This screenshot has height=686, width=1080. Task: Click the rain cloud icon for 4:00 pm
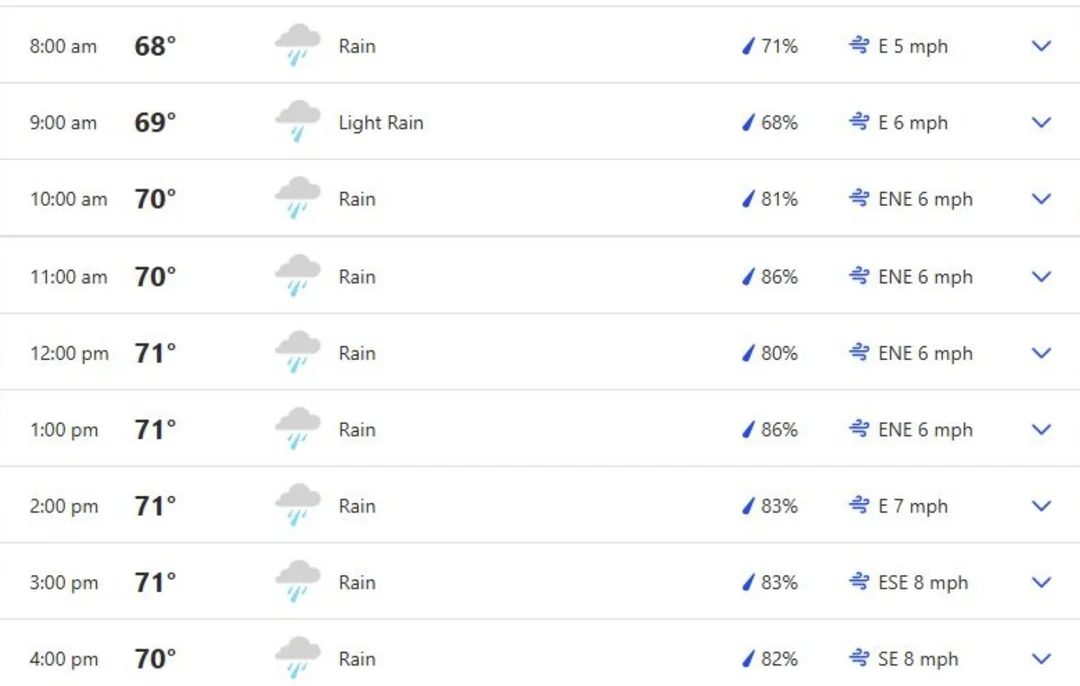tap(298, 658)
